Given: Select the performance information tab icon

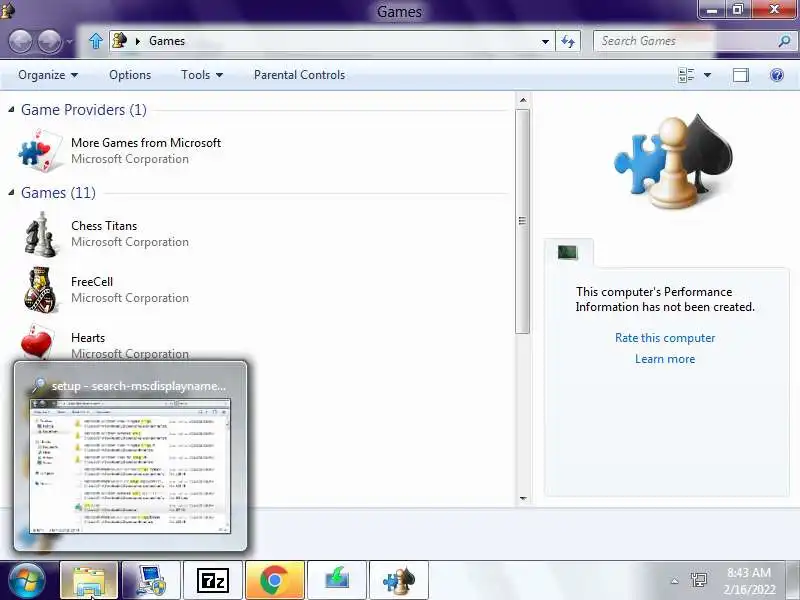Looking at the screenshot, I should pyautogui.click(x=567, y=252).
